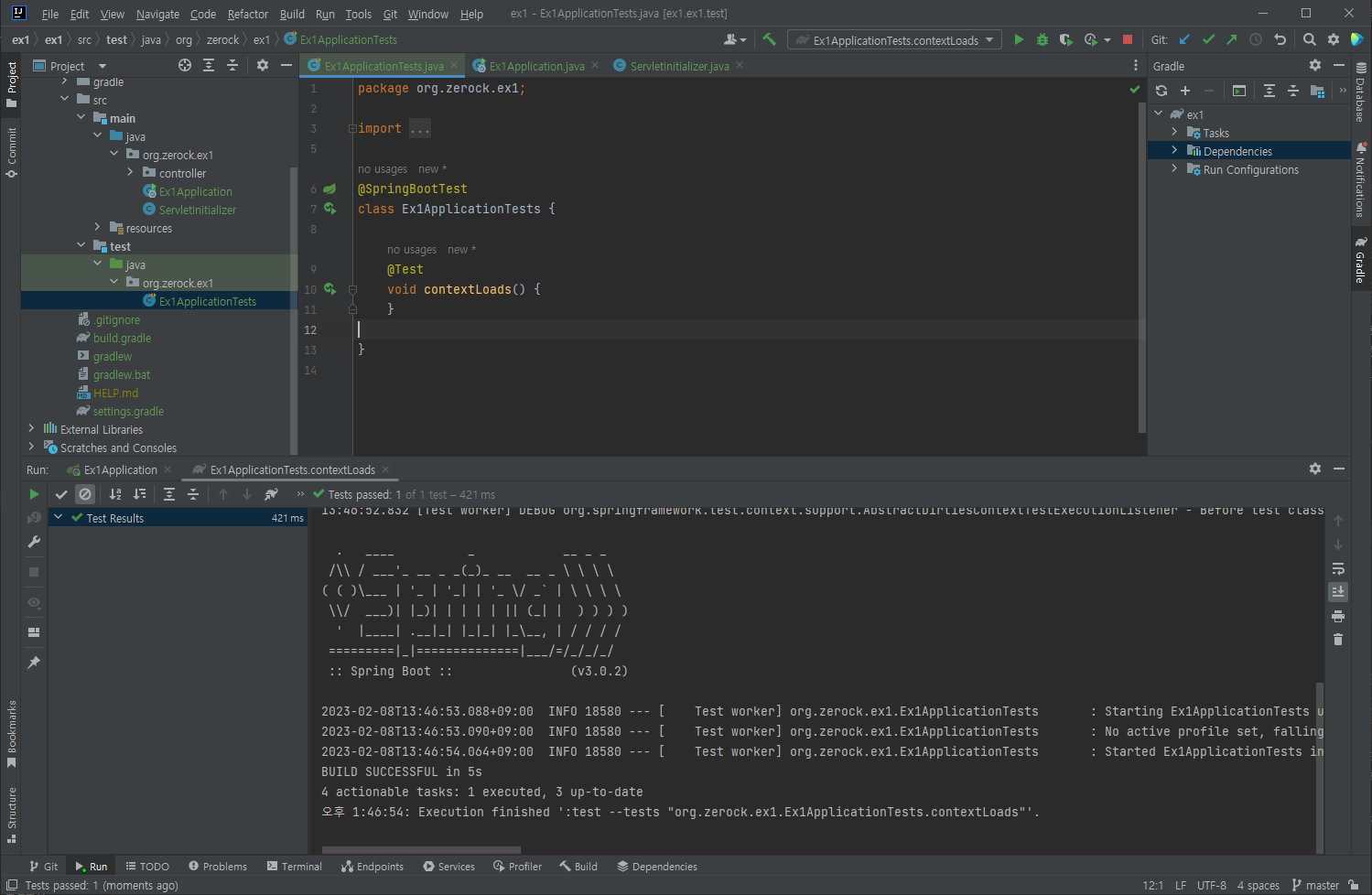Run Ex1ApplicationTests.contextLoads with green play button
The height and width of the screenshot is (895, 1372).
coord(1019,39)
